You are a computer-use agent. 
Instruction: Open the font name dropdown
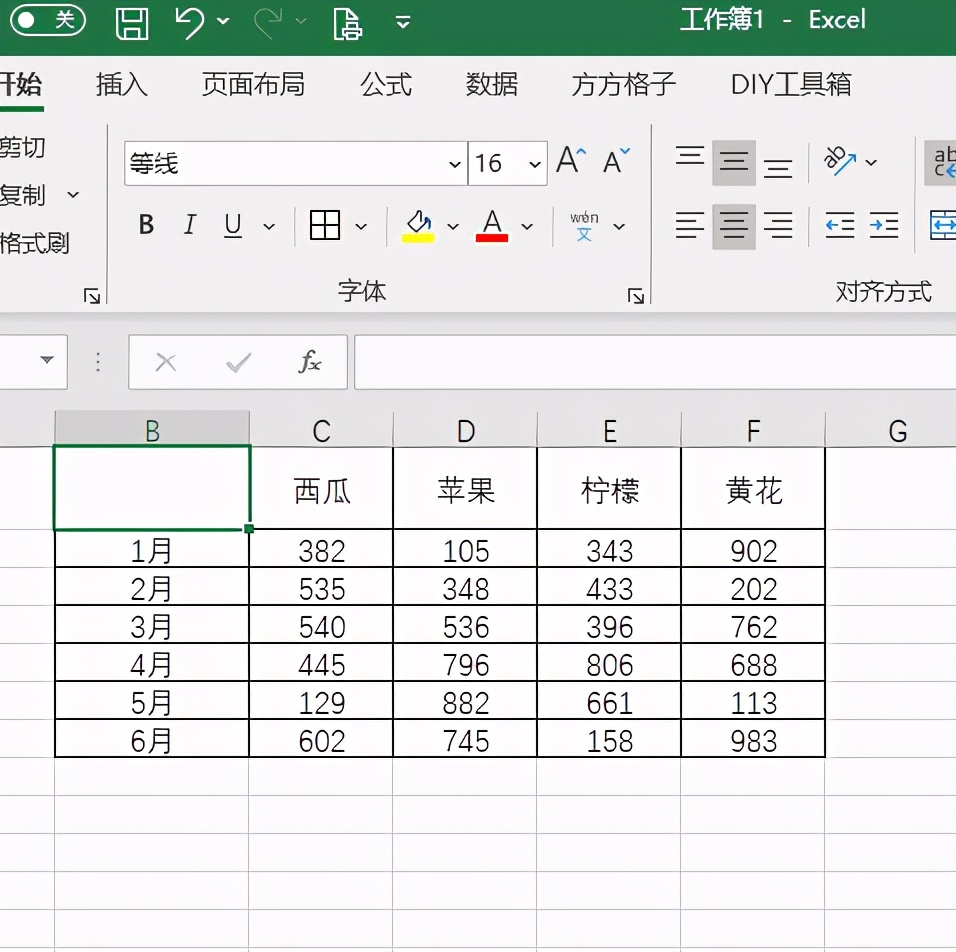coord(455,163)
